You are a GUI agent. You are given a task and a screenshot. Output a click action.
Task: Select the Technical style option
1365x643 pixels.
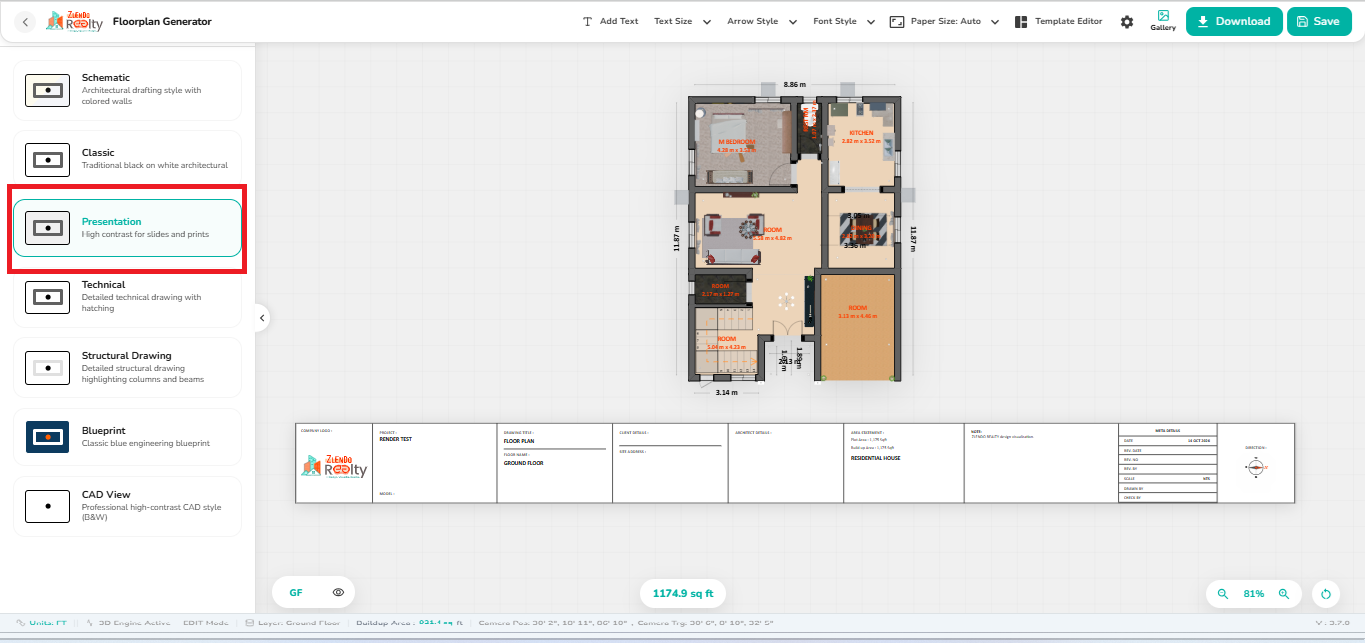[128, 296]
